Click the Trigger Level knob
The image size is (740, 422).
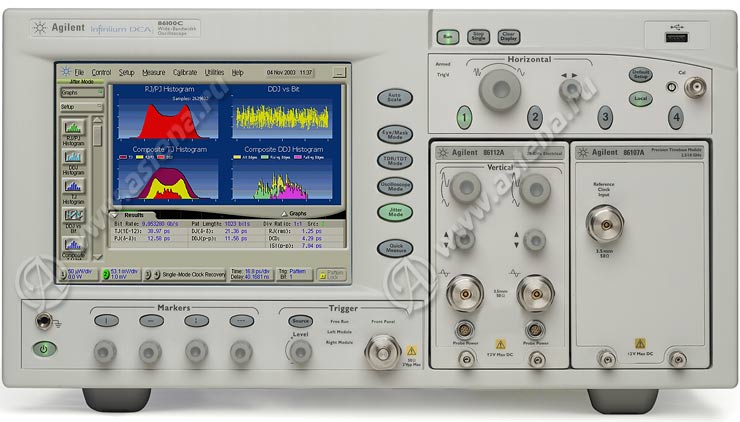300,352
